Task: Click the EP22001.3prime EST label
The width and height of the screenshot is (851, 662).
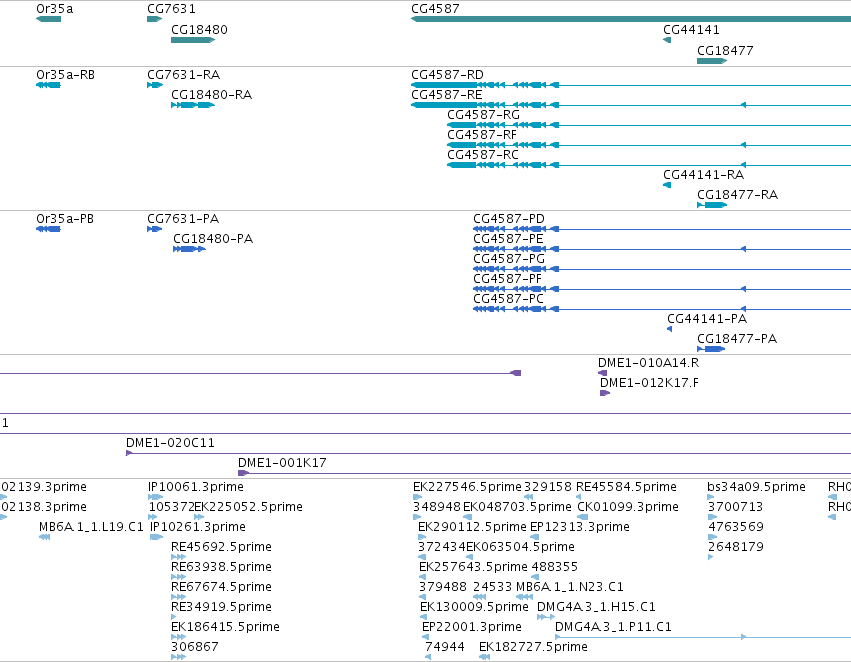Action: point(472,627)
